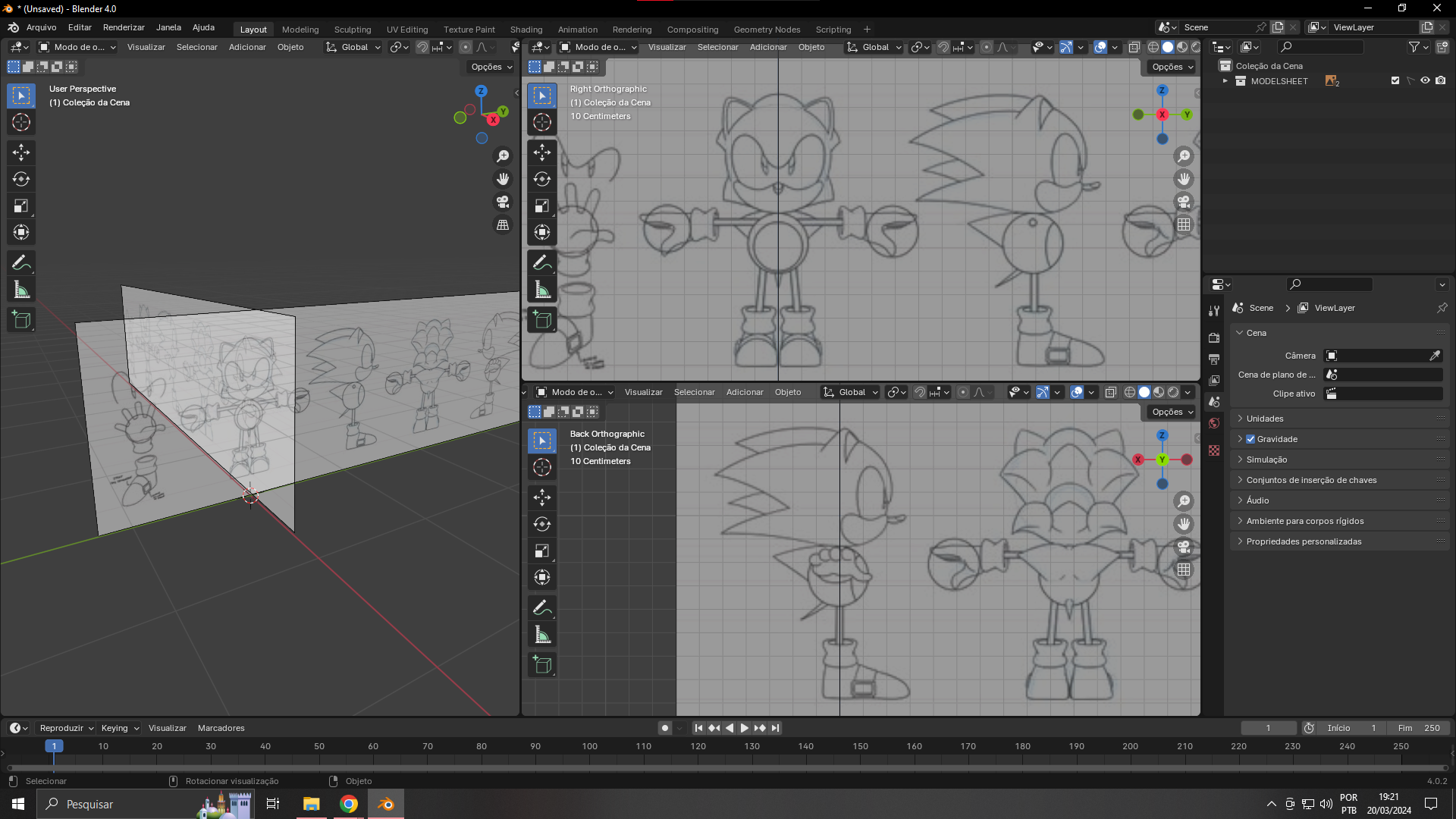Select the Move tool in left viewport
The width and height of the screenshot is (1456, 819).
pyautogui.click(x=21, y=152)
